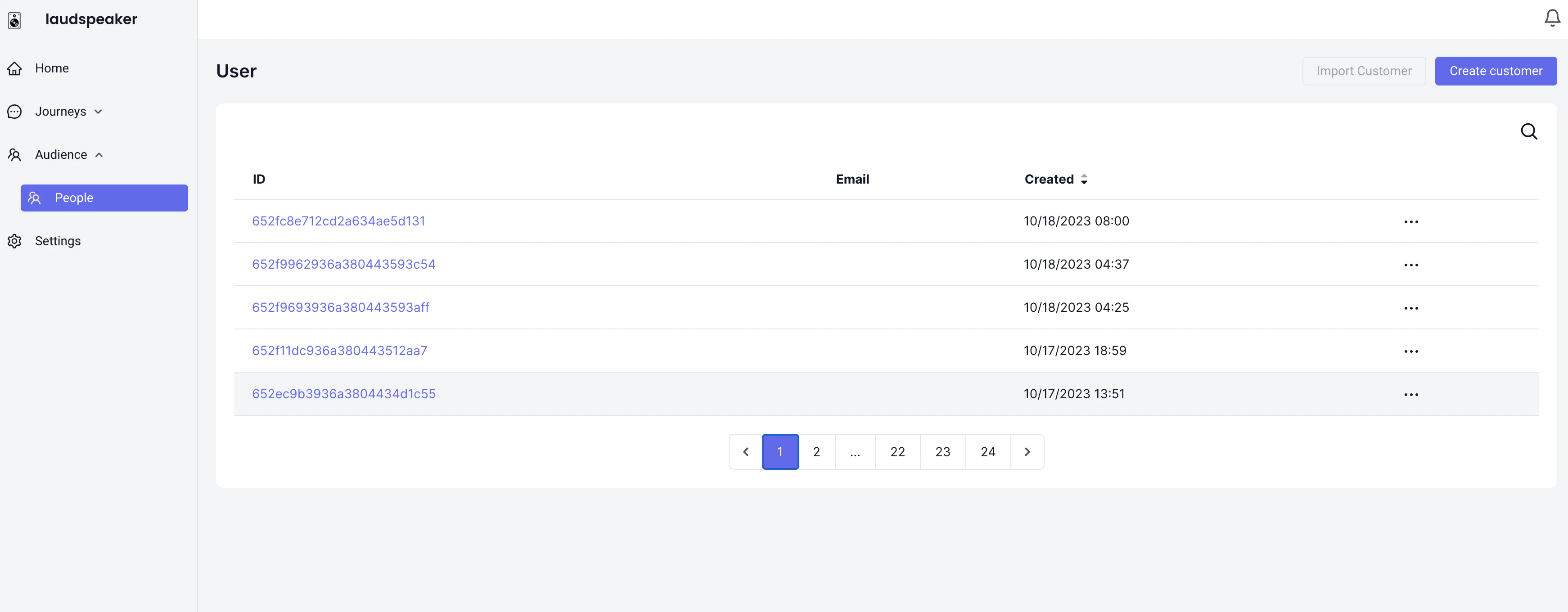The width and height of the screenshot is (1568, 612).
Task: Toggle the Created column sort order
Action: [x=1085, y=179]
